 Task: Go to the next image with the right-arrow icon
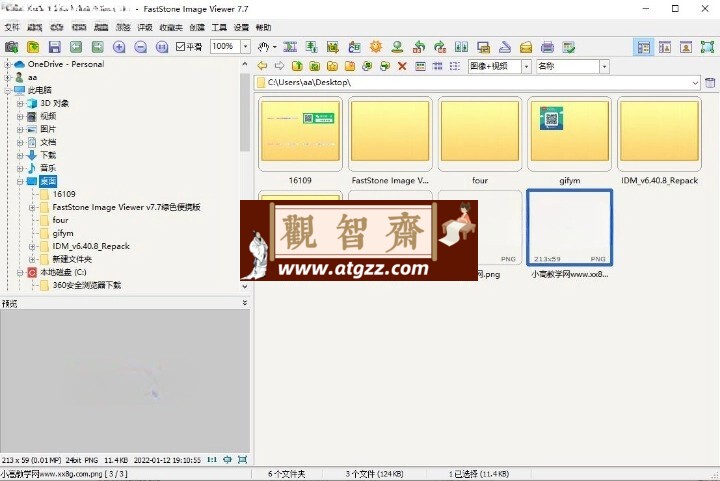click(97, 47)
